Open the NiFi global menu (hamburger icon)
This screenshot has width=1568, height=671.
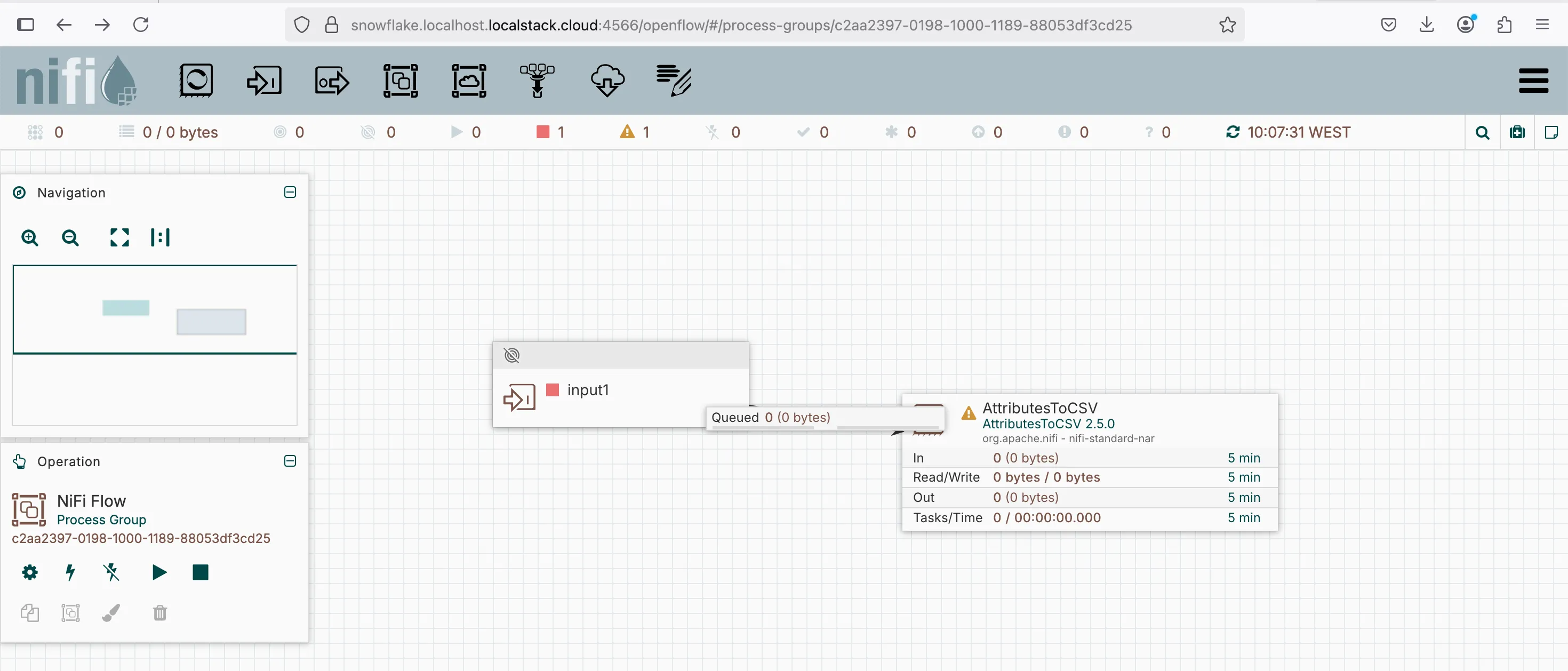tap(1533, 80)
